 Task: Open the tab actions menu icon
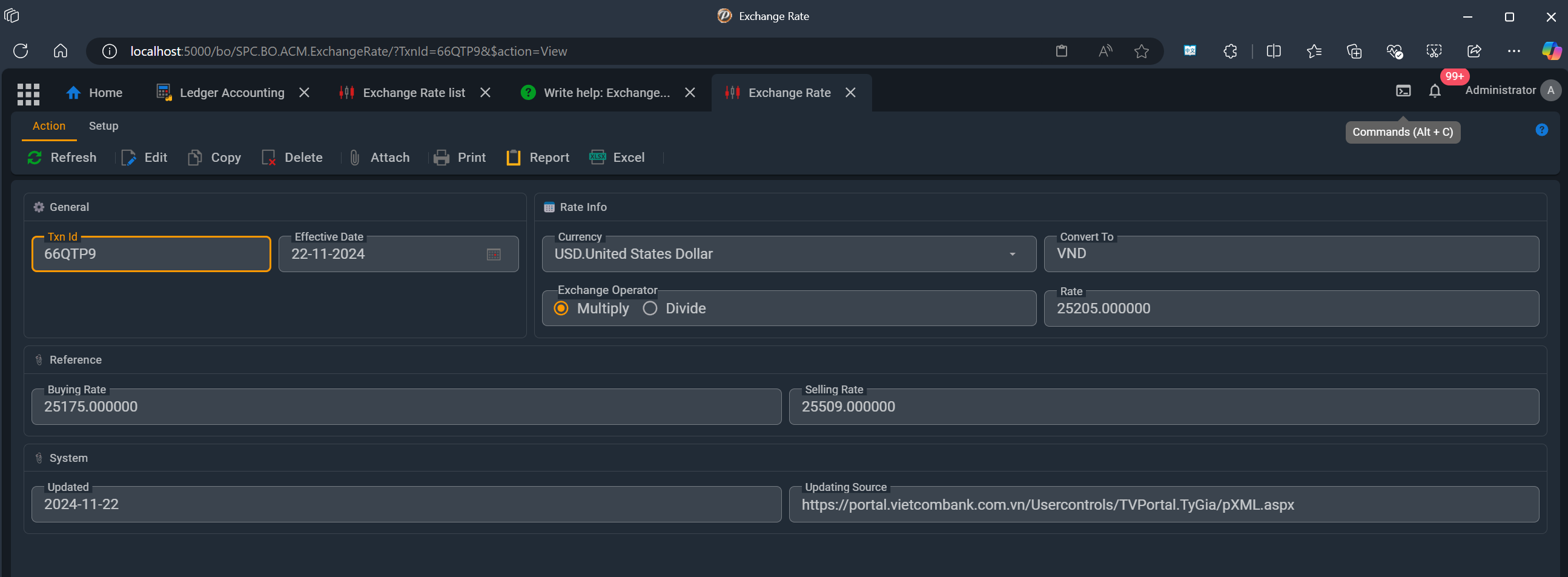(x=12, y=16)
